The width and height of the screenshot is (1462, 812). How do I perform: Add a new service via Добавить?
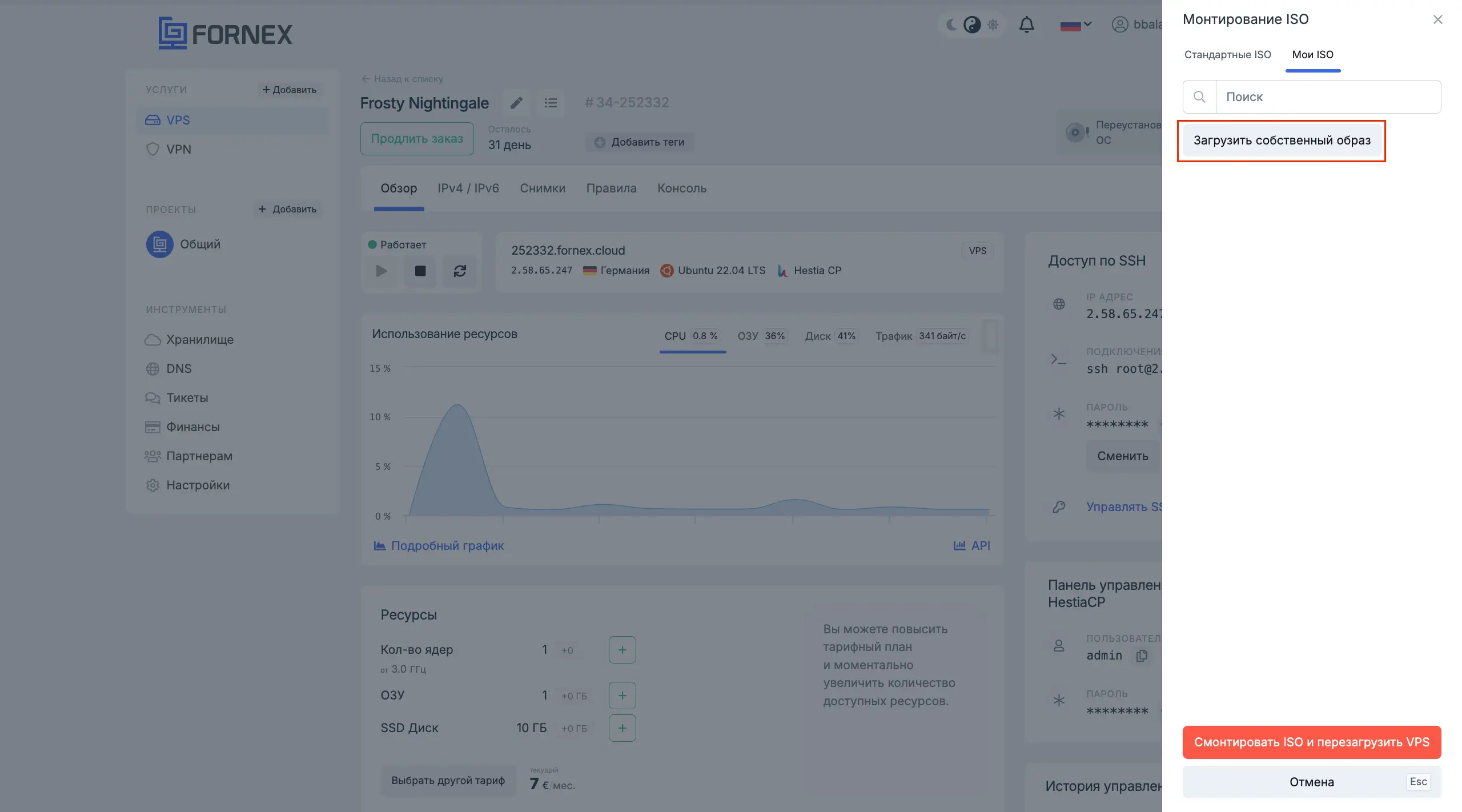(x=290, y=90)
